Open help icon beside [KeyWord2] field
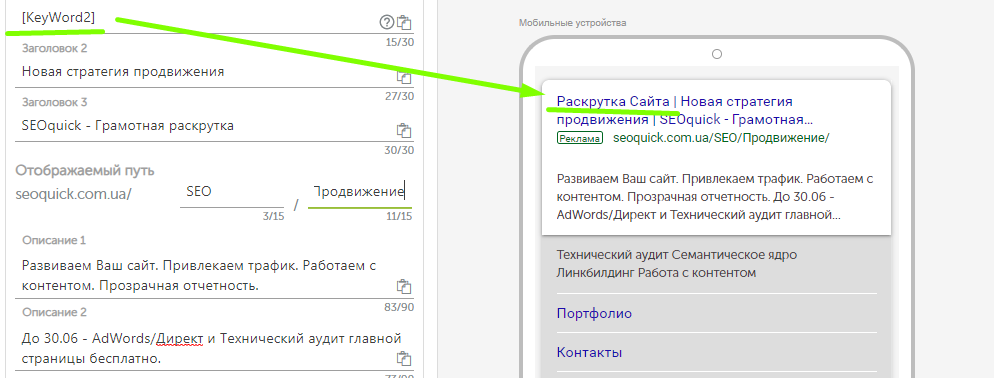 387,23
